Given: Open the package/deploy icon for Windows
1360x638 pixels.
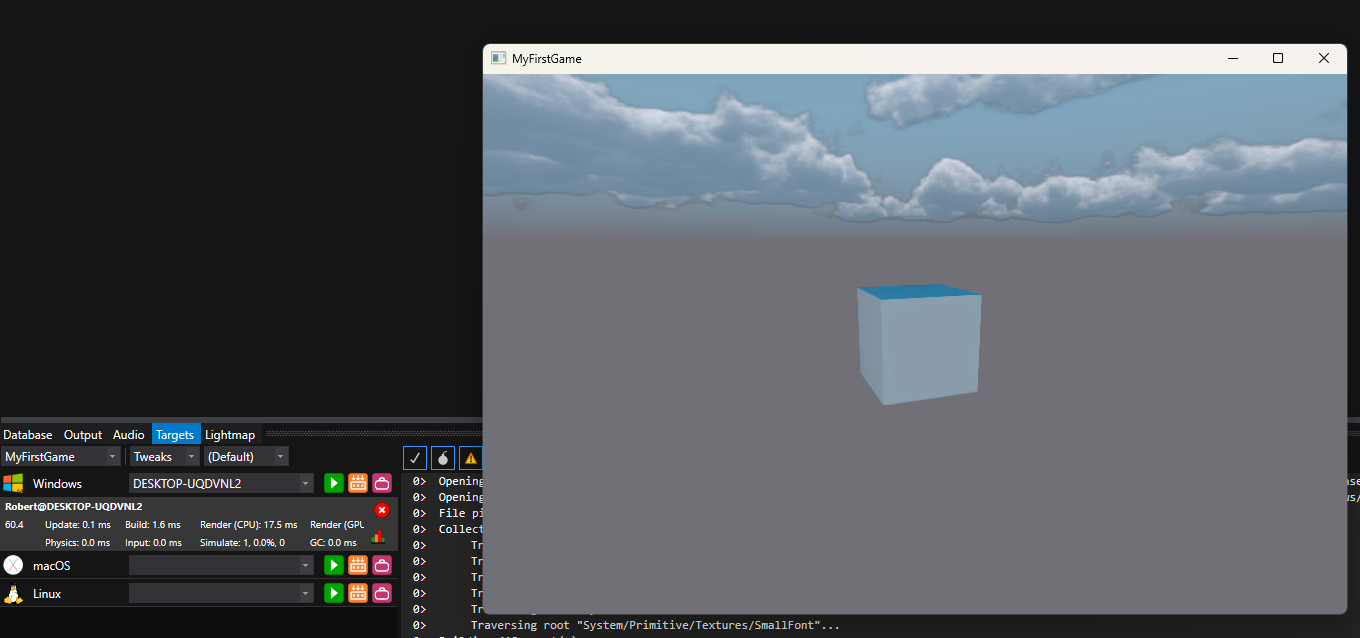Looking at the screenshot, I should [381, 483].
